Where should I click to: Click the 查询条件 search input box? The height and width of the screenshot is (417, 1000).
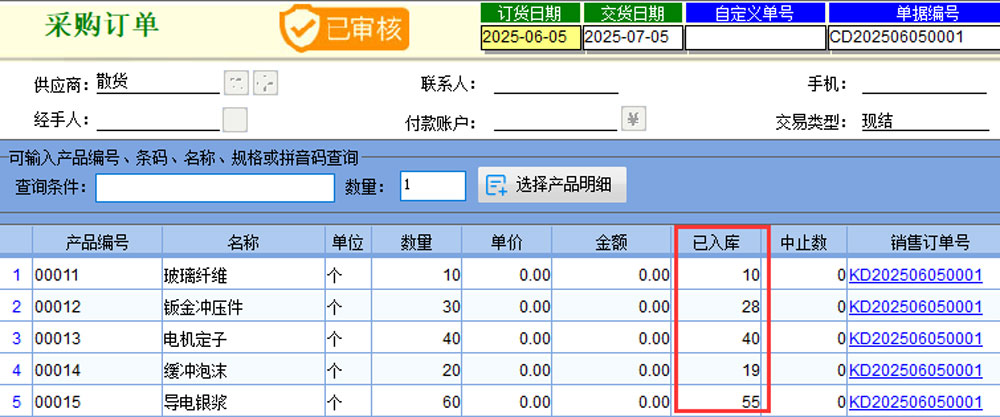[x=215, y=187]
